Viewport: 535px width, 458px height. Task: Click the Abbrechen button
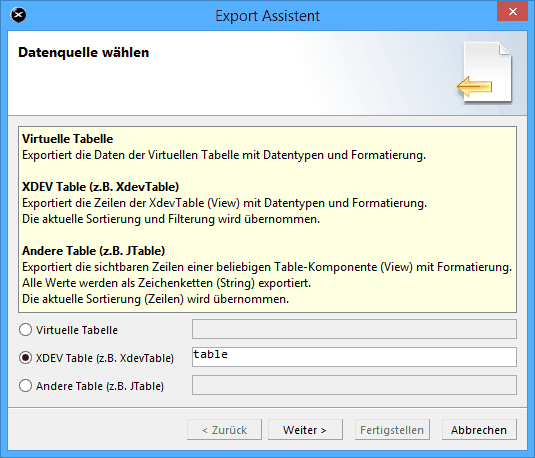[479, 430]
